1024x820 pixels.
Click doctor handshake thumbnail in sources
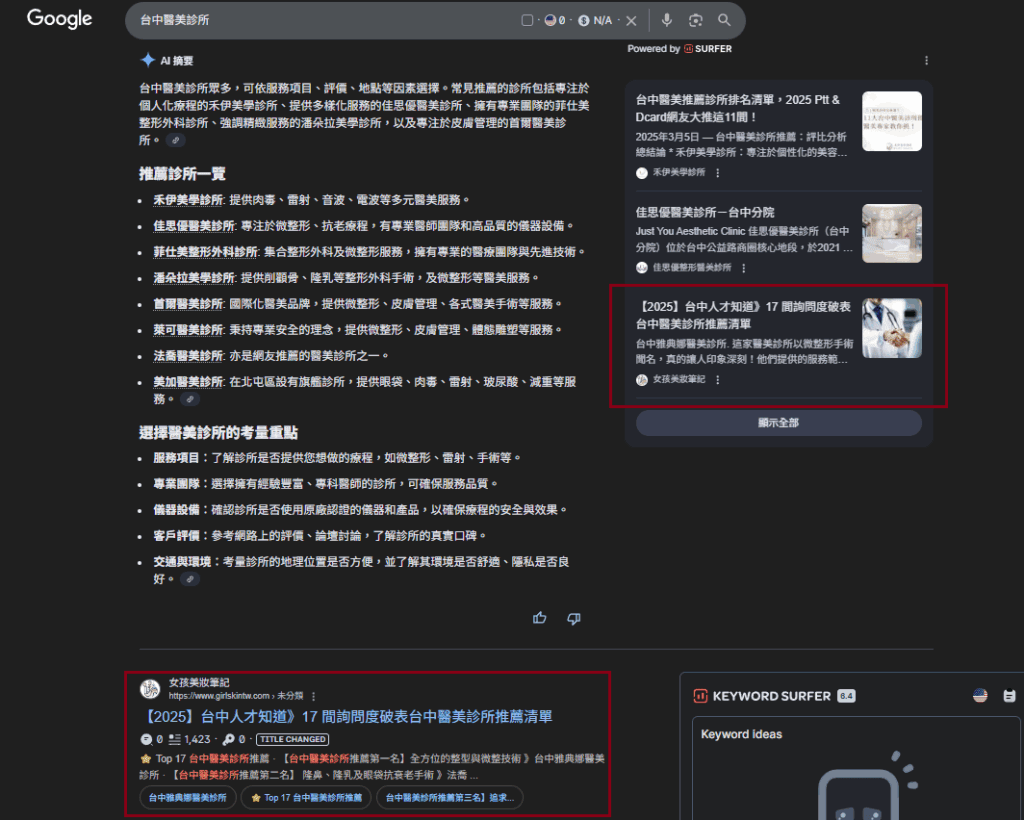click(x=891, y=328)
